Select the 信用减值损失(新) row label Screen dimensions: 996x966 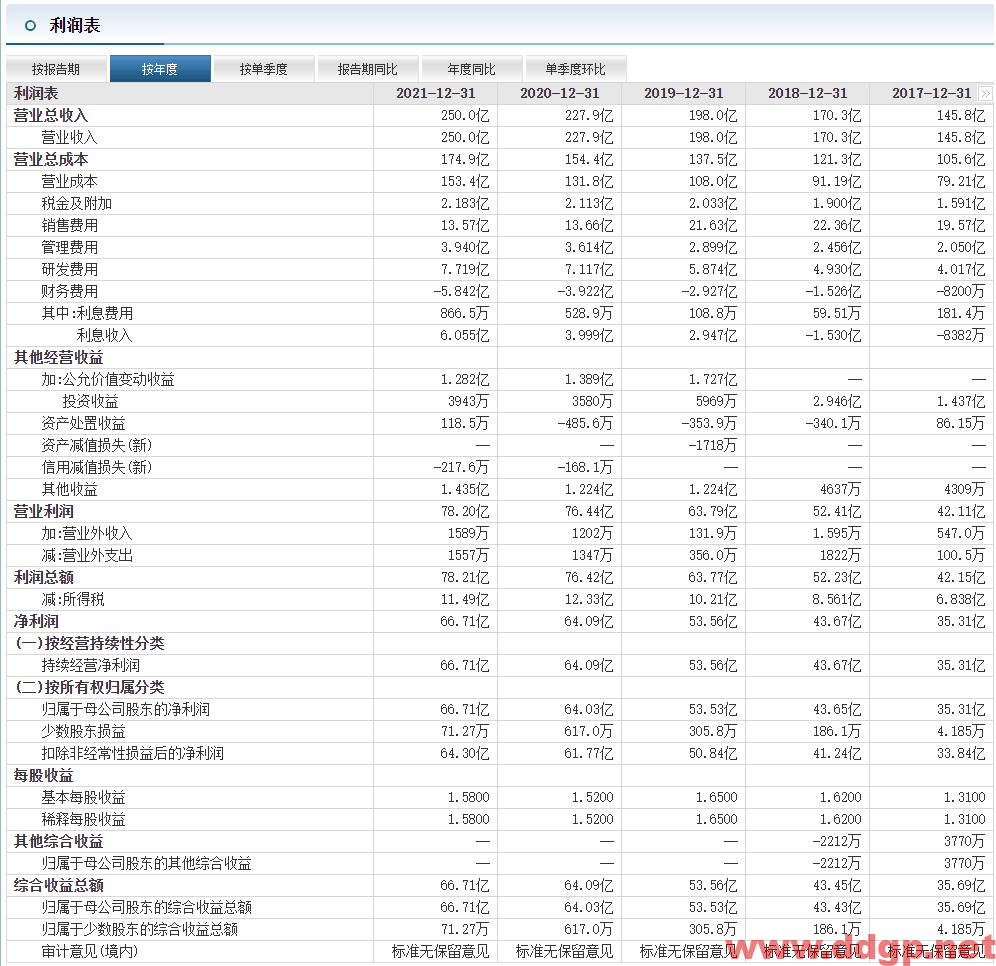97,467
